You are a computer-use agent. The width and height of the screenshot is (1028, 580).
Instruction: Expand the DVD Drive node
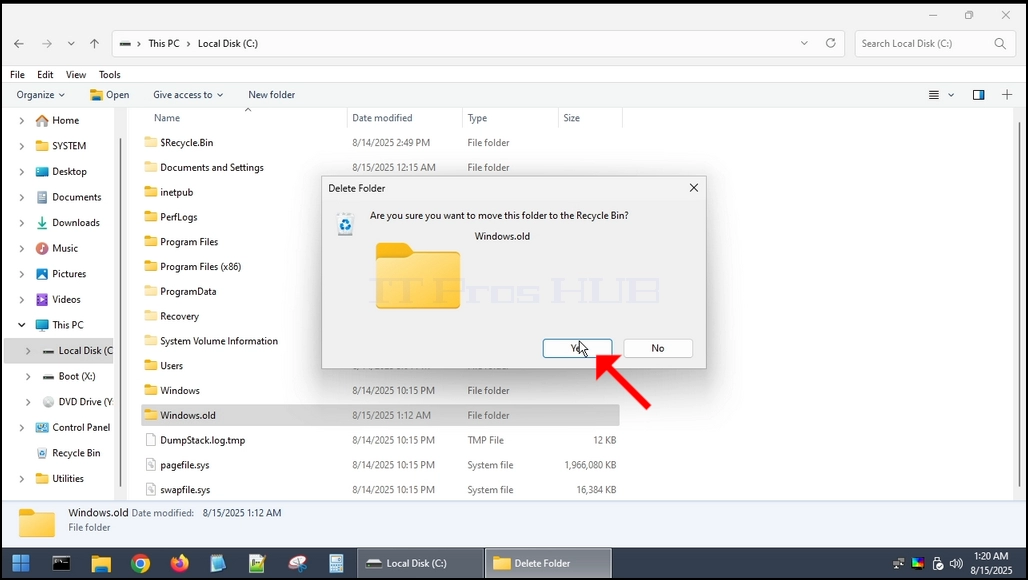click(x=28, y=402)
